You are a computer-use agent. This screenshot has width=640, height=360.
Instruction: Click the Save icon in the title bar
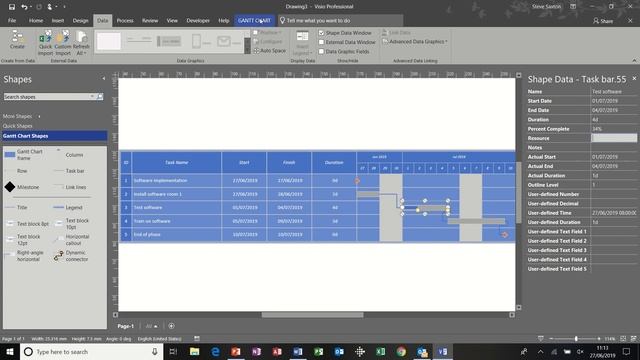pyautogui.click(x=12, y=7)
